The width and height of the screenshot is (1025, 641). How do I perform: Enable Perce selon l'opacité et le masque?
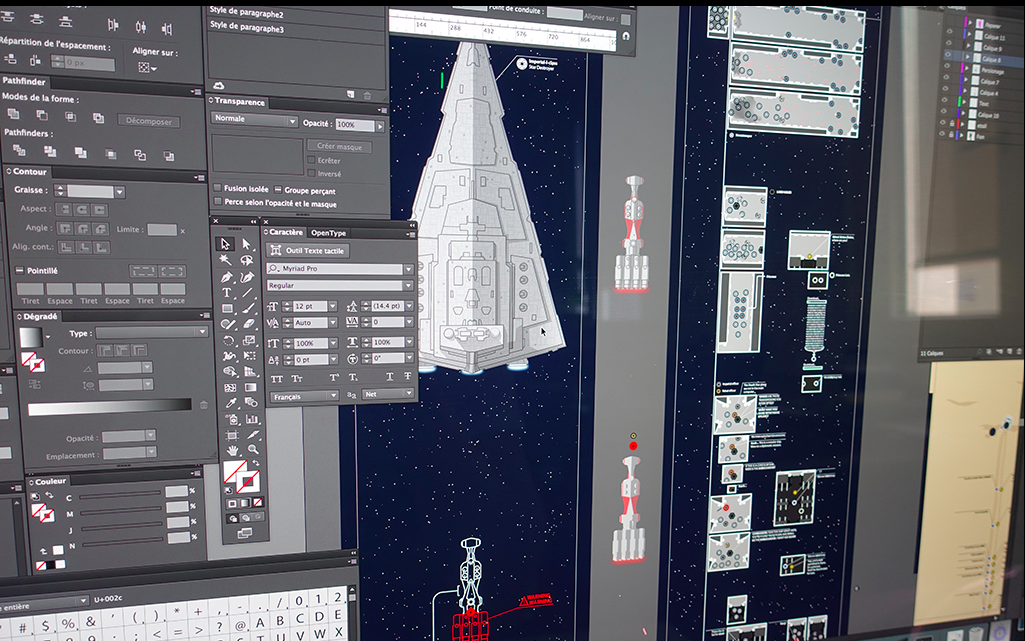pos(218,202)
